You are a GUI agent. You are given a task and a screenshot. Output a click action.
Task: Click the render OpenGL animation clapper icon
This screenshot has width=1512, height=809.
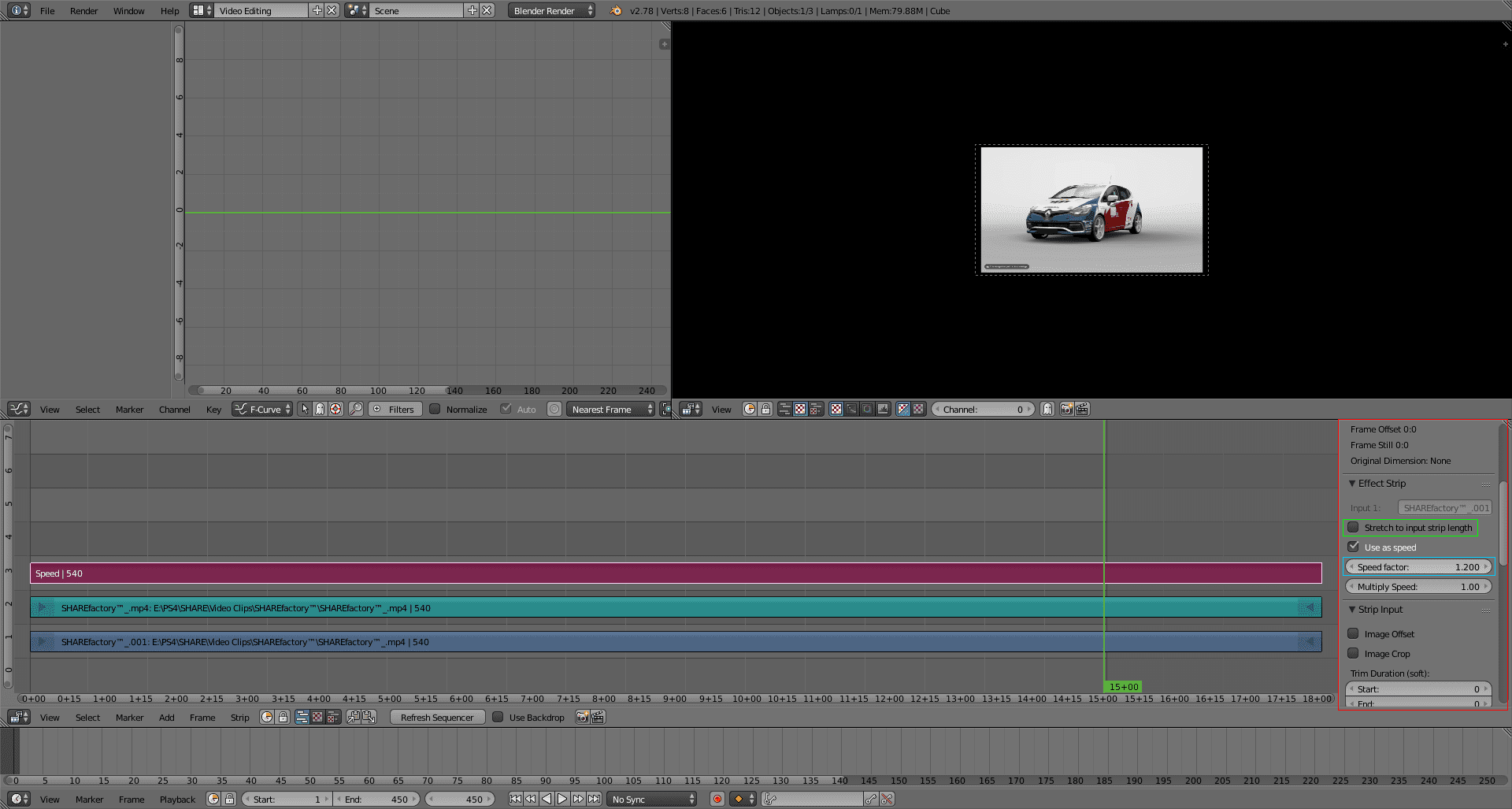1083,409
